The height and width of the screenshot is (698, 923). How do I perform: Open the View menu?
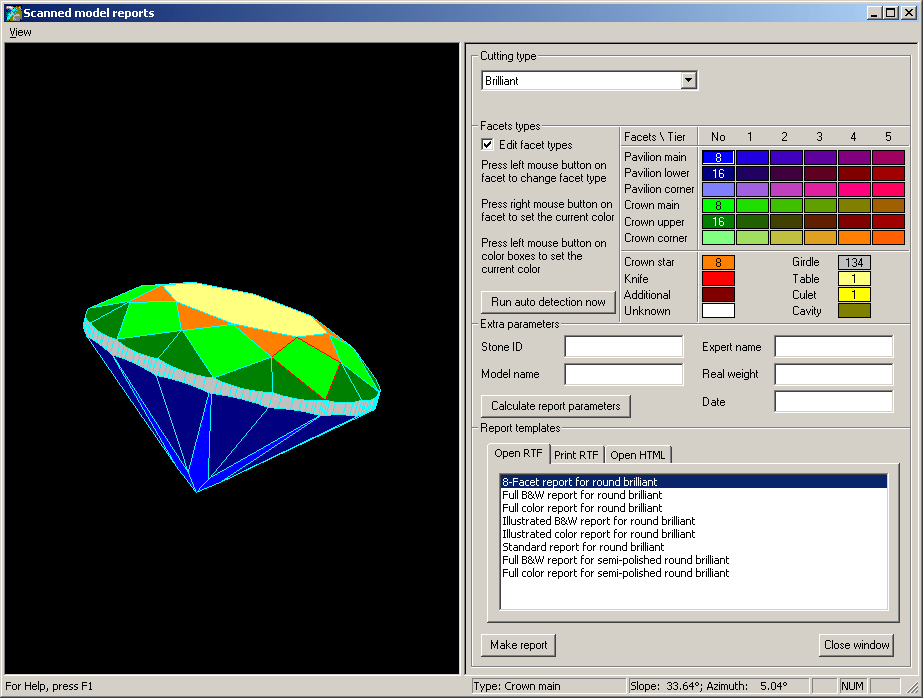pyautogui.click(x=20, y=32)
